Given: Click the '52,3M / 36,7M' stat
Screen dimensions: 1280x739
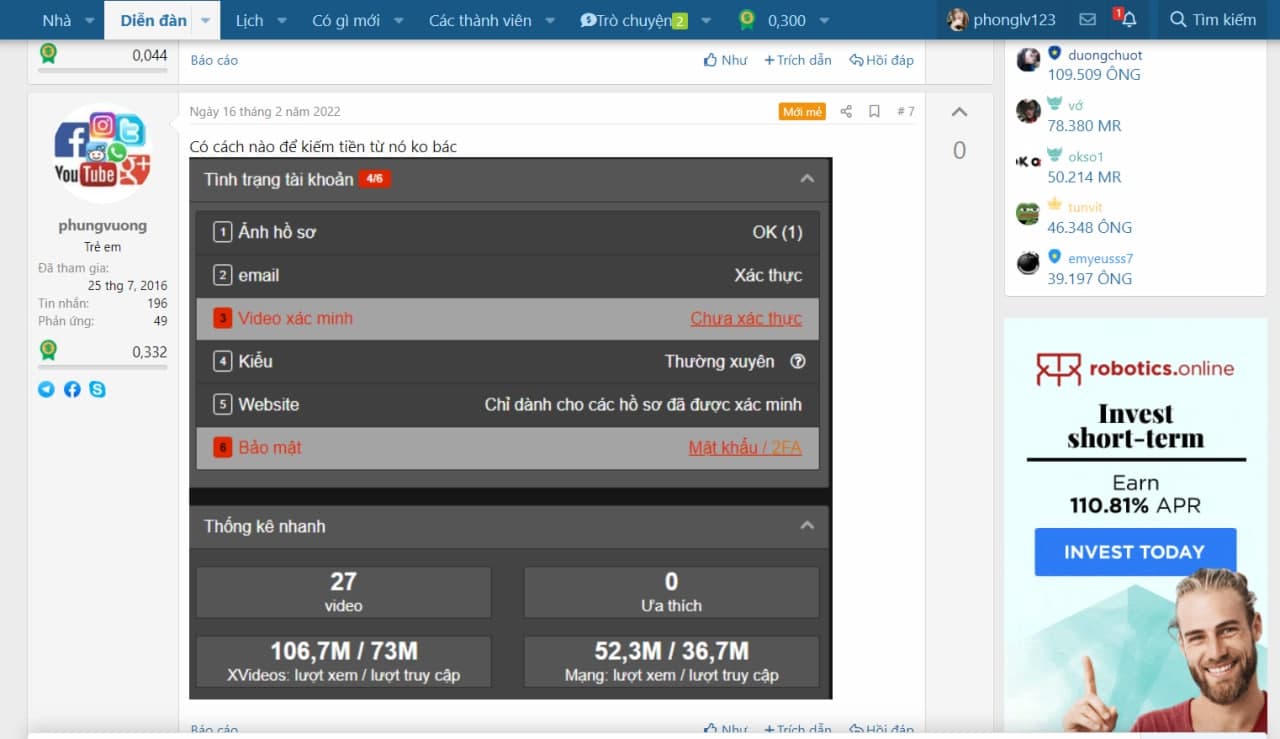Looking at the screenshot, I should tap(671, 662).
